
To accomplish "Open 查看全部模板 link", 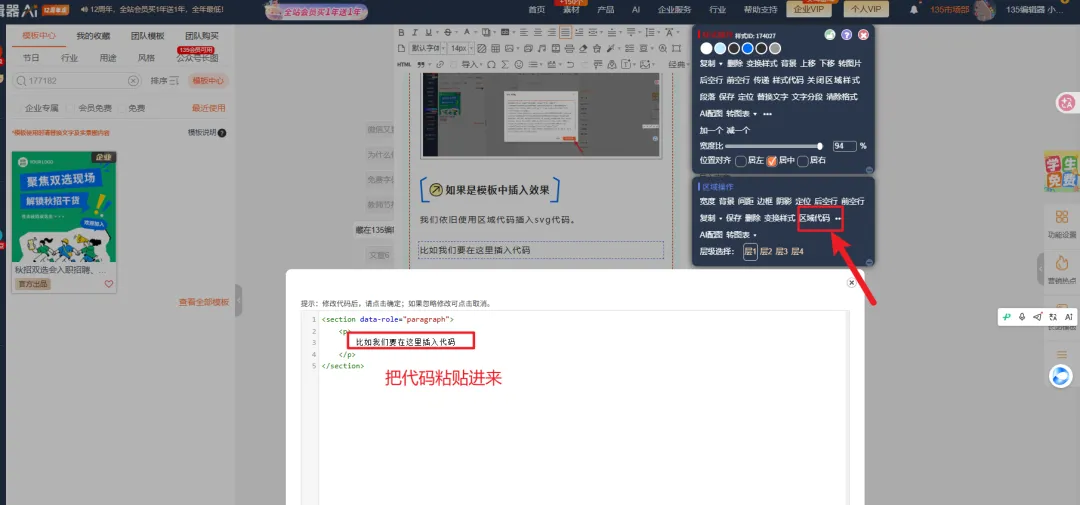I will click(x=204, y=302).
